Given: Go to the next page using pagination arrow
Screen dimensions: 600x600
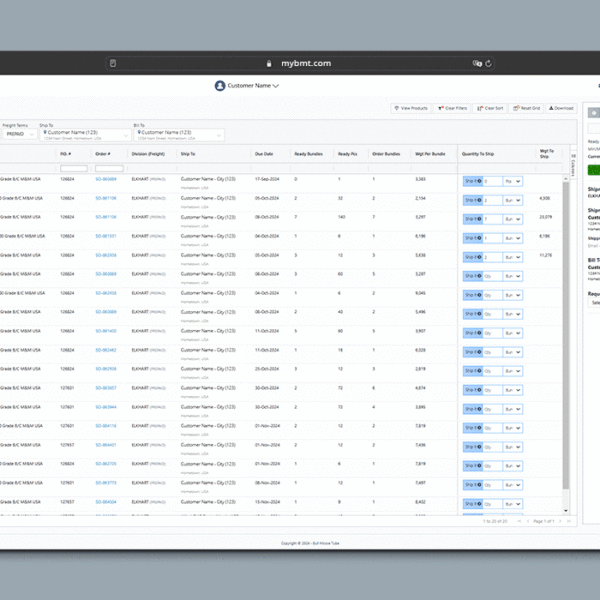Looking at the screenshot, I should (x=560, y=521).
